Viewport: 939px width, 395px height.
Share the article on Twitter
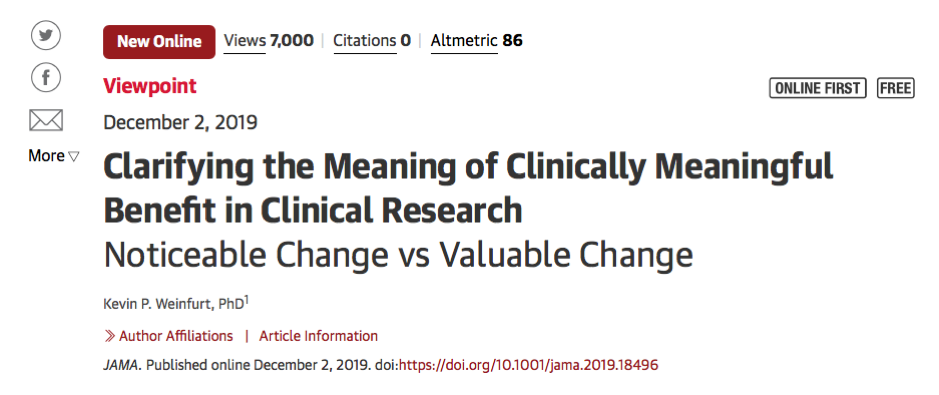[46, 37]
